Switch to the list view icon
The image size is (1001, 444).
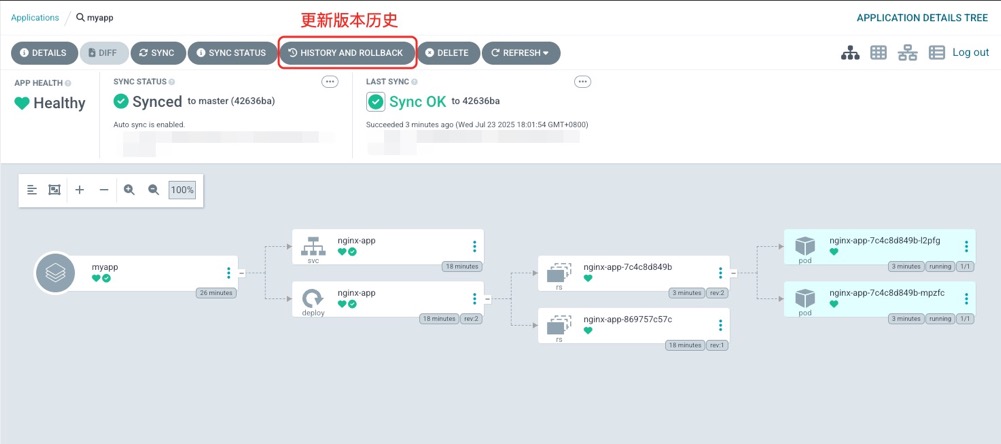(936, 53)
